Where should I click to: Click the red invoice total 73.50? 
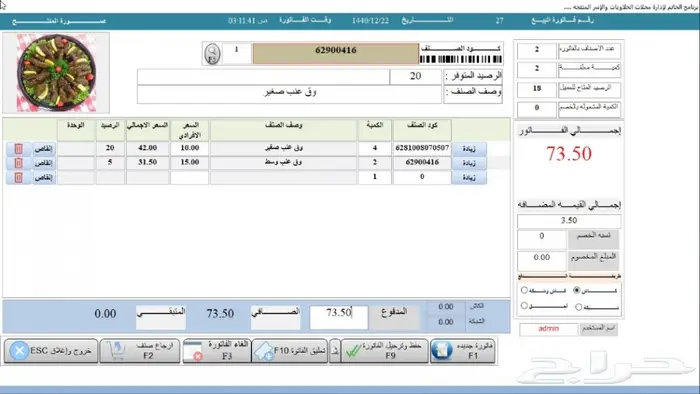pos(569,154)
